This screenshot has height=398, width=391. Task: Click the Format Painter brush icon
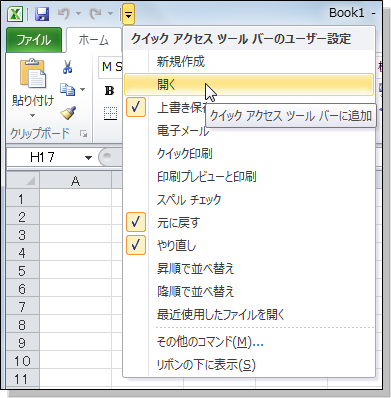(68, 113)
